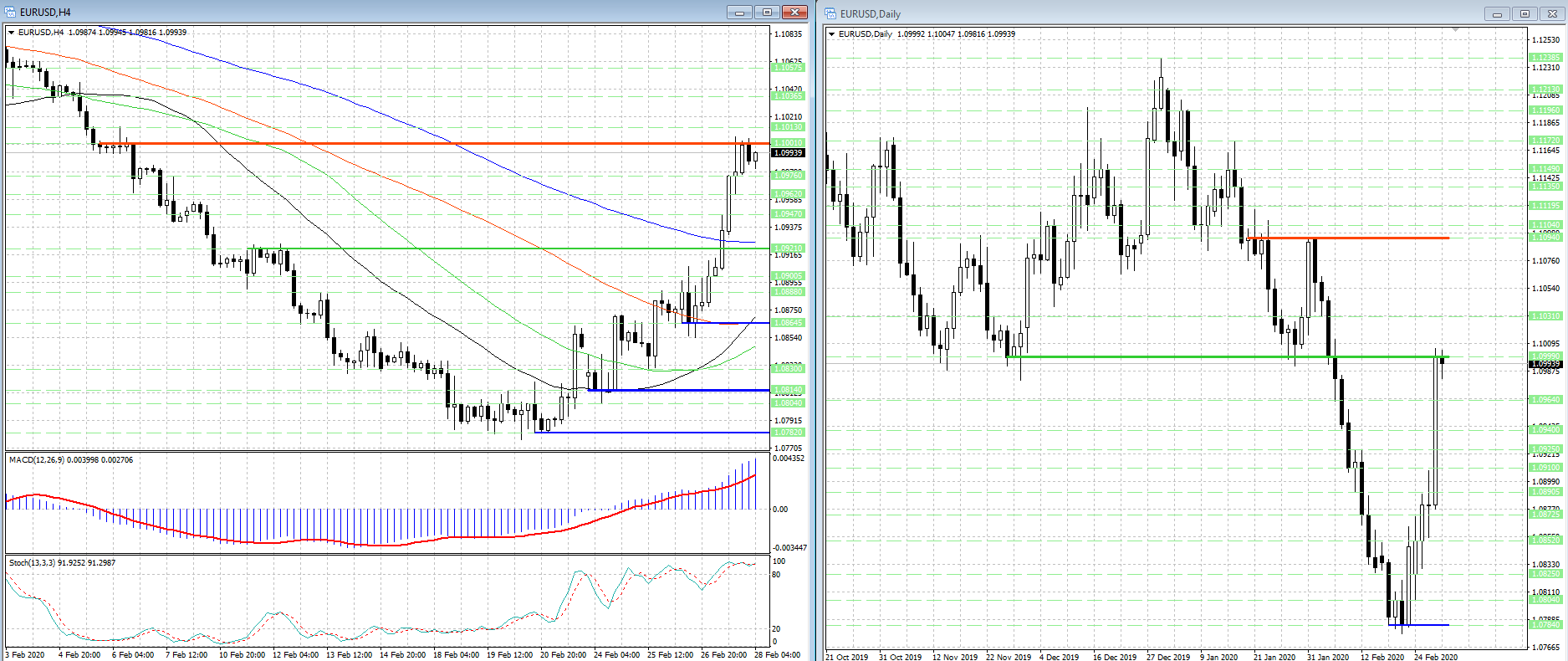Open the black triangle dropdown beside EURUSD,Daily label
This screenshot has width=1568, height=661.
(x=832, y=34)
